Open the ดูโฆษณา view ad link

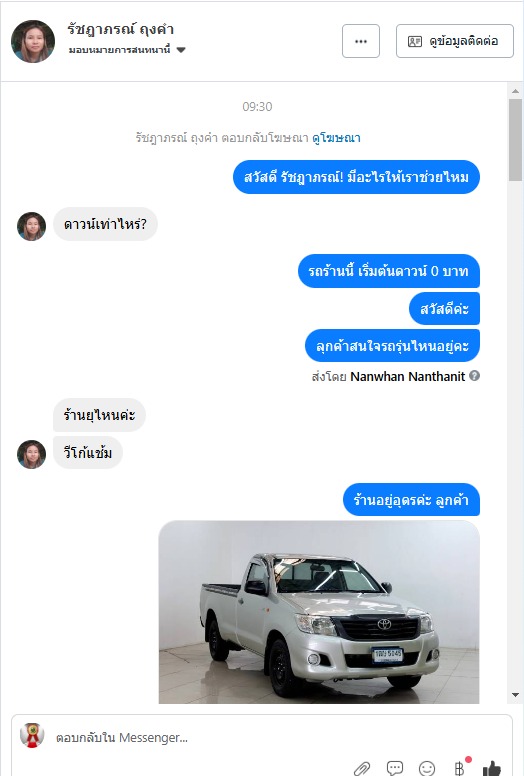tap(336, 138)
